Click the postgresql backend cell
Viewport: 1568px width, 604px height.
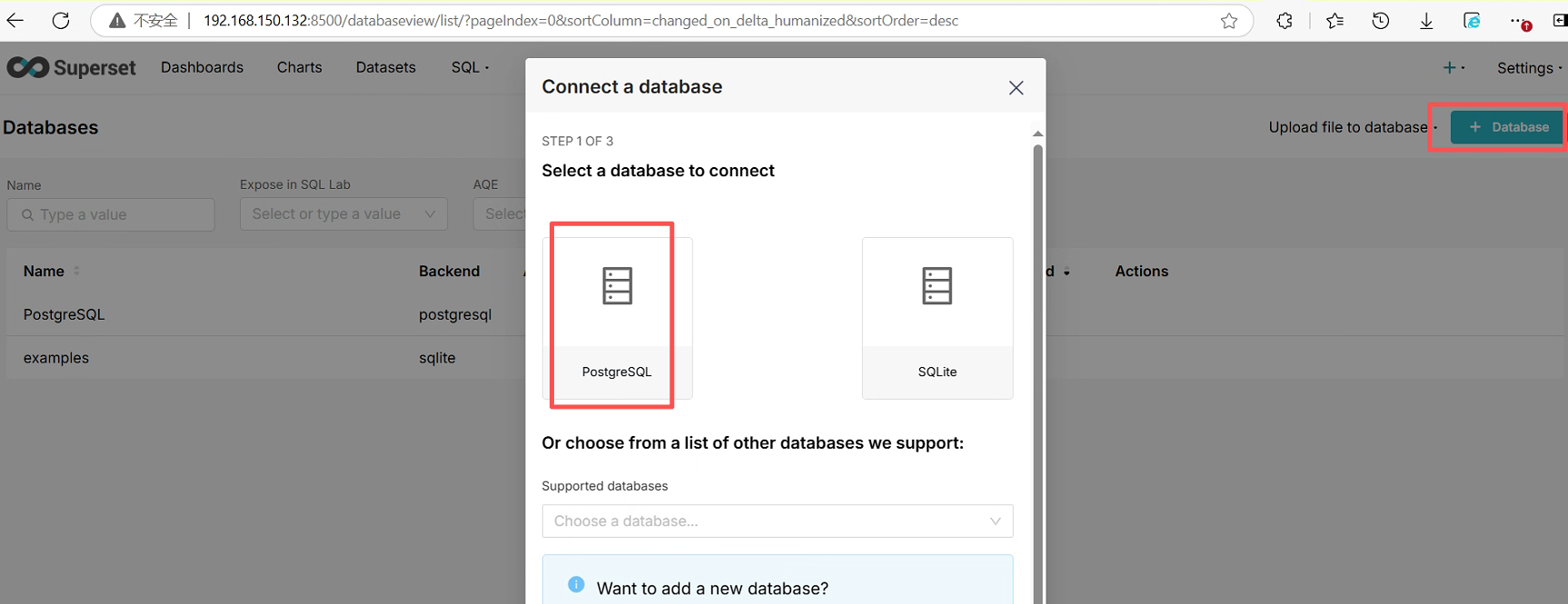tap(455, 314)
